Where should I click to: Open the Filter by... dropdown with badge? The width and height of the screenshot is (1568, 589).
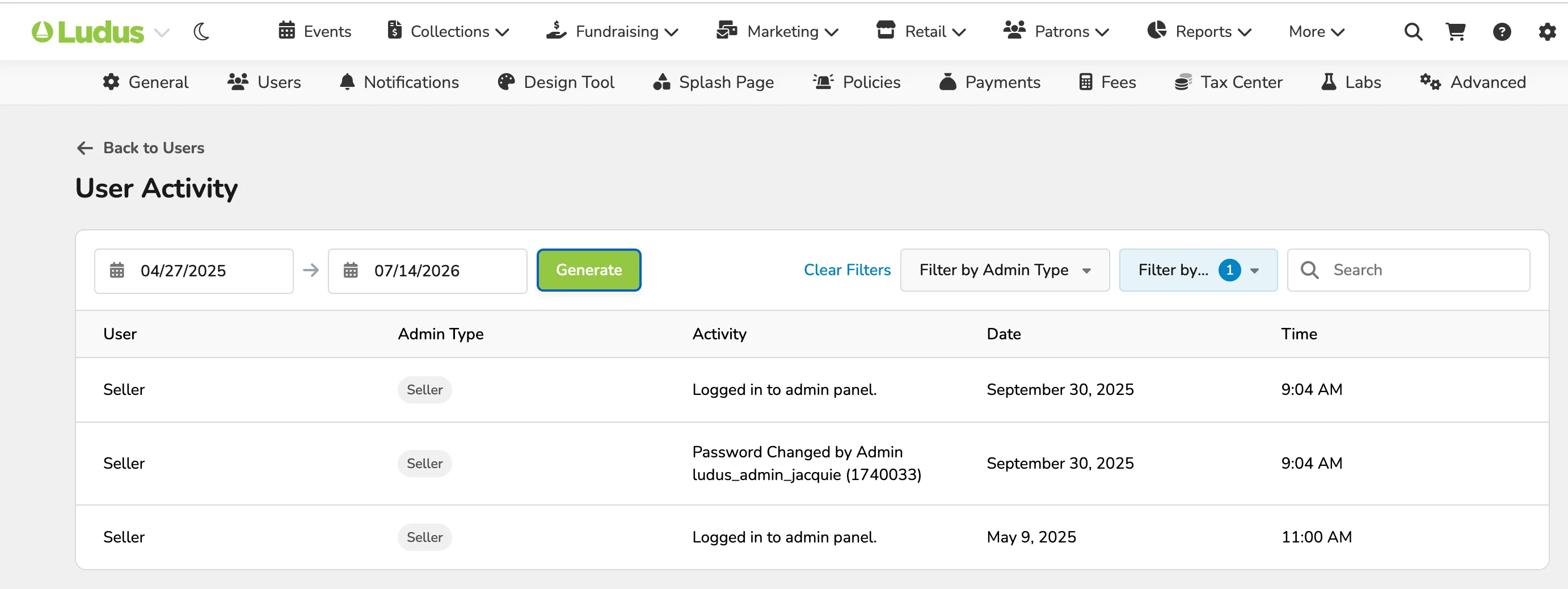tap(1198, 270)
